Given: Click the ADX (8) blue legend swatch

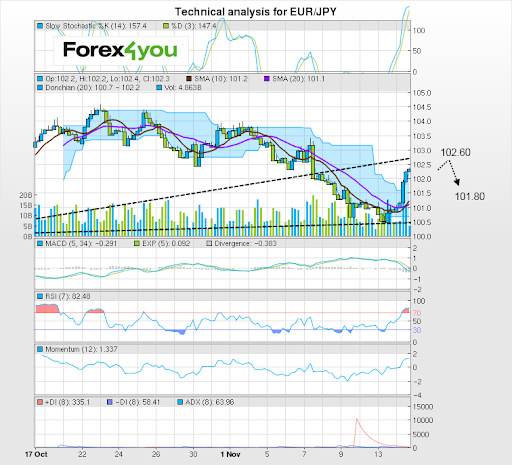Looking at the screenshot, I should pyautogui.click(x=180, y=402).
